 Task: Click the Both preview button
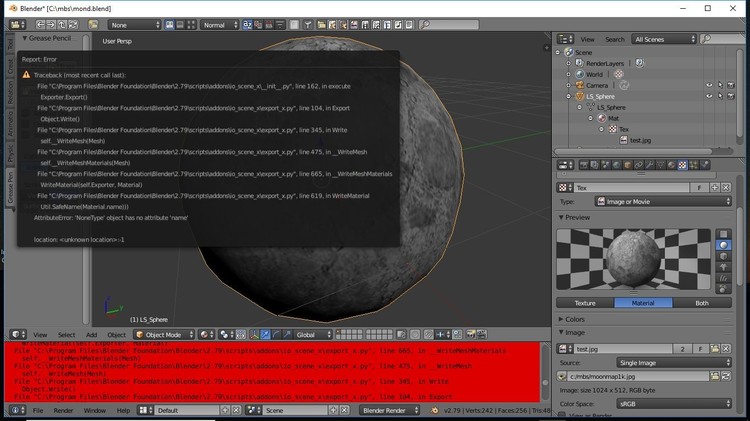[702, 303]
